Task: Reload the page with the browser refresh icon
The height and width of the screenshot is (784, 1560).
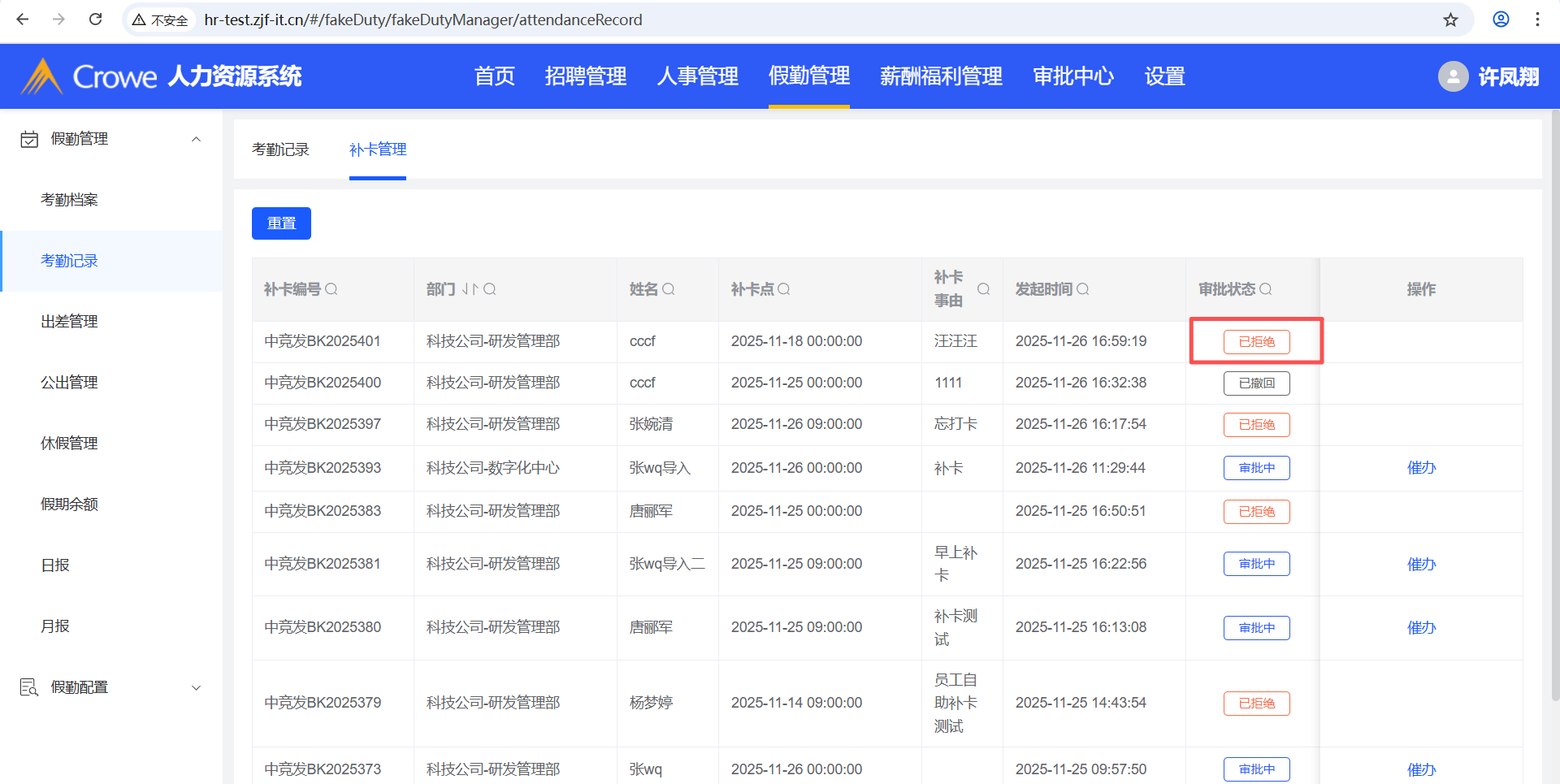Action: click(95, 19)
